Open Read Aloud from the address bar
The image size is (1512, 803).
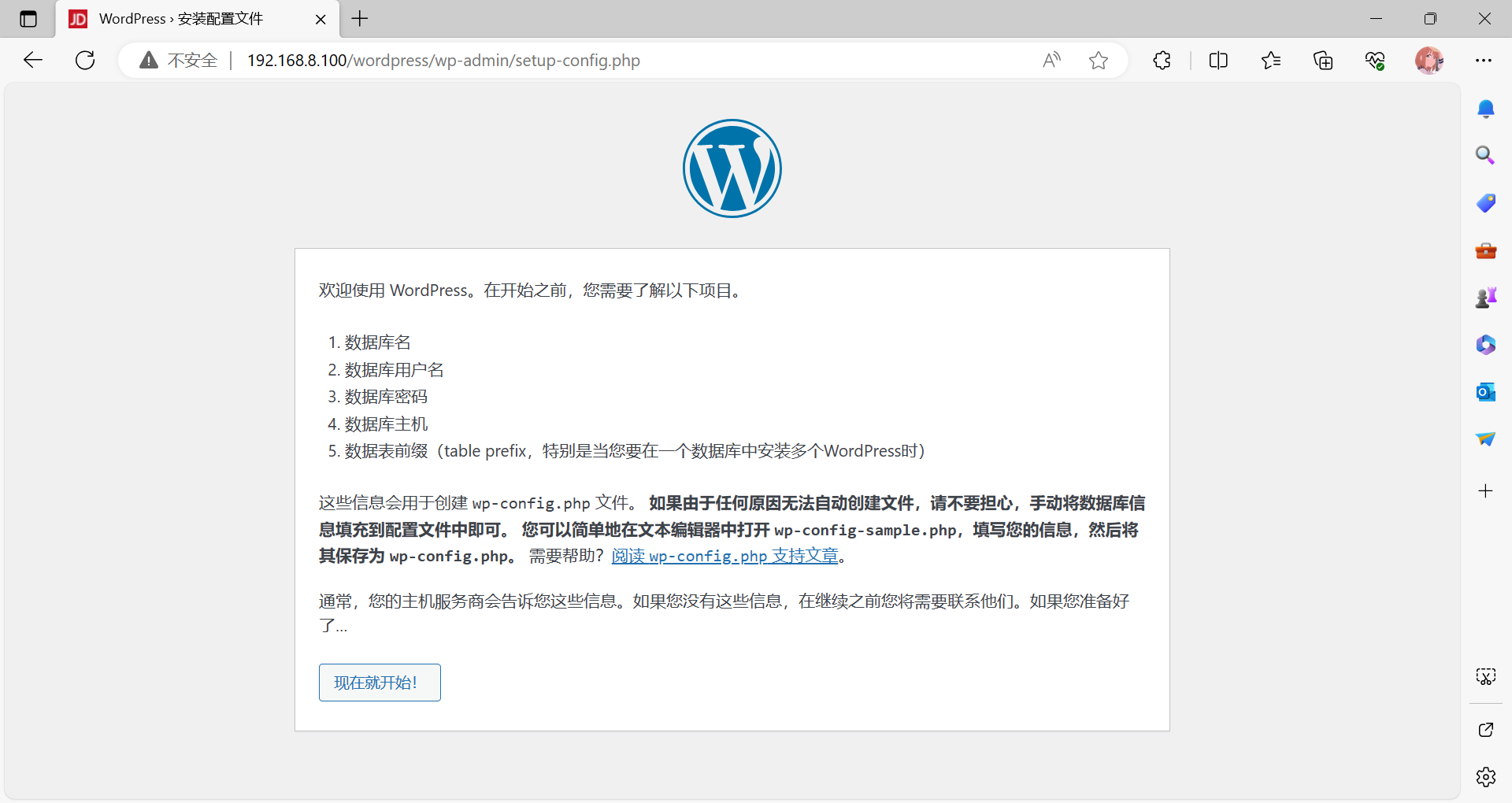coord(1051,60)
